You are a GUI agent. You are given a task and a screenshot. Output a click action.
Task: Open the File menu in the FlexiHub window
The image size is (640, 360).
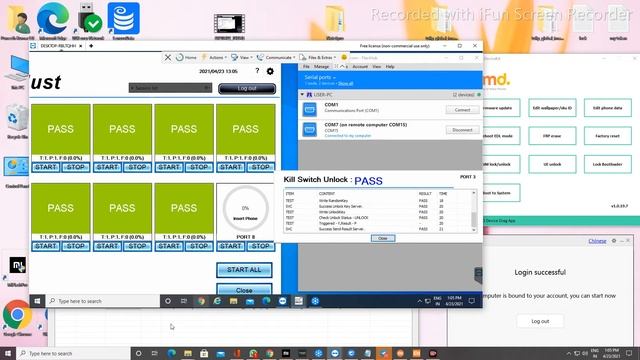click(306, 67)
